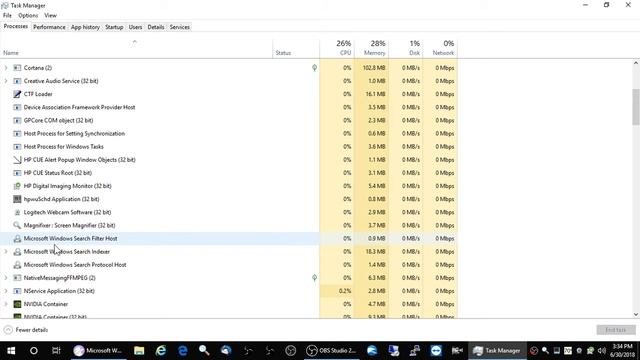Sort by the Network column header
Screen dimensions: 640x360
[440, 48]
